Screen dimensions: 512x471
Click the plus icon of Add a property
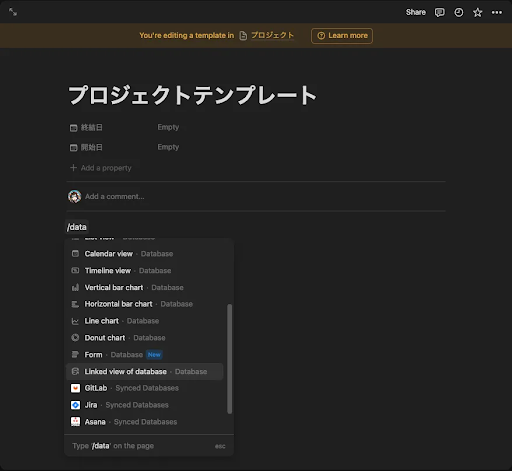coord(73,168)
